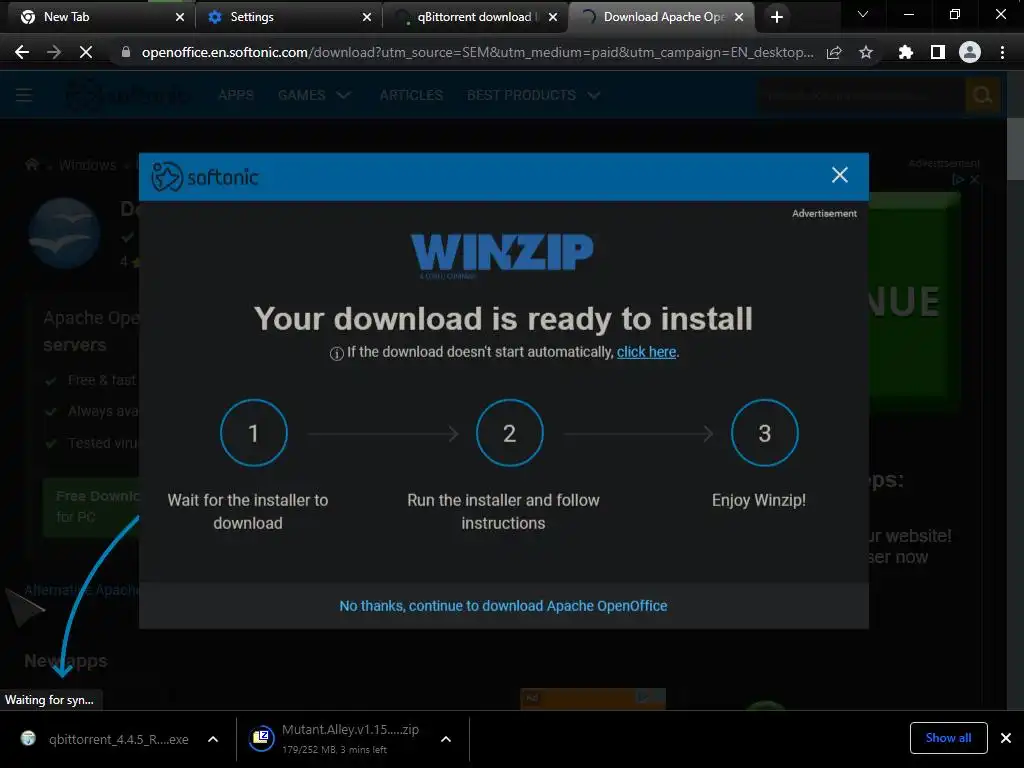Toggle the browser side panel
1024x768 pixels.
pyautogui.click(x=938, y=52)
